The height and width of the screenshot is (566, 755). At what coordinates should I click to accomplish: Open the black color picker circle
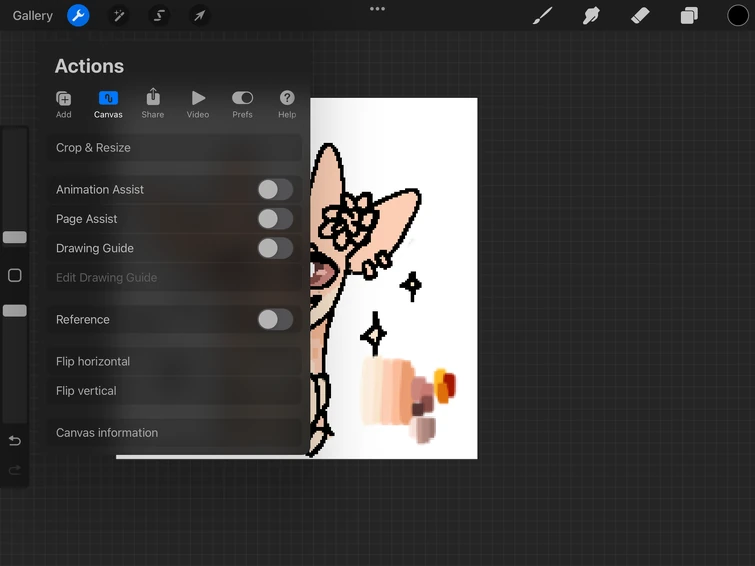point(738,16)
